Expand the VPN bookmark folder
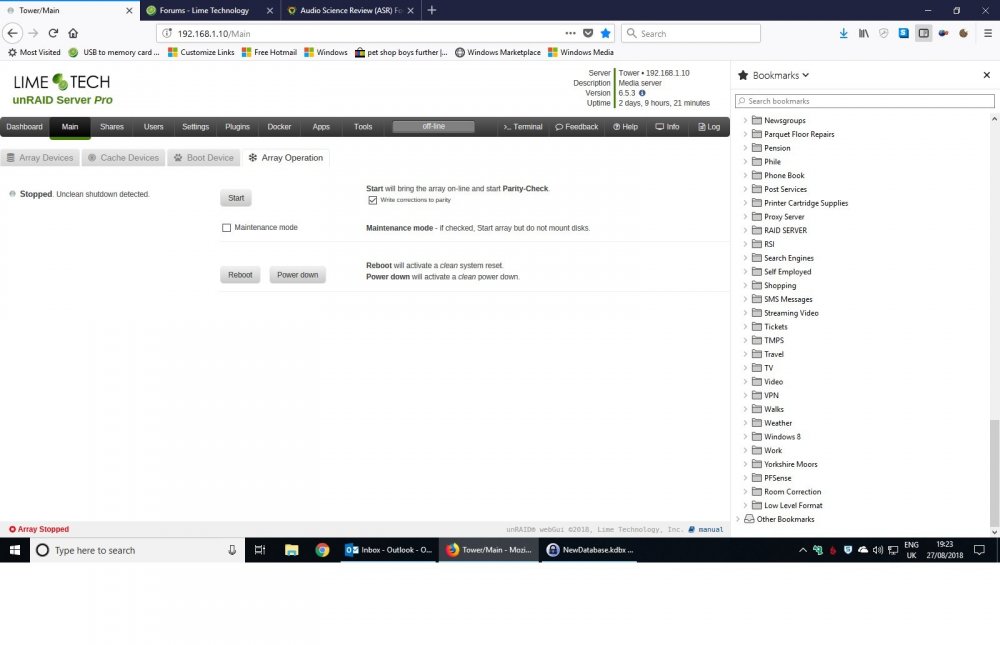 pyautogui.click(x=745, y=395)
